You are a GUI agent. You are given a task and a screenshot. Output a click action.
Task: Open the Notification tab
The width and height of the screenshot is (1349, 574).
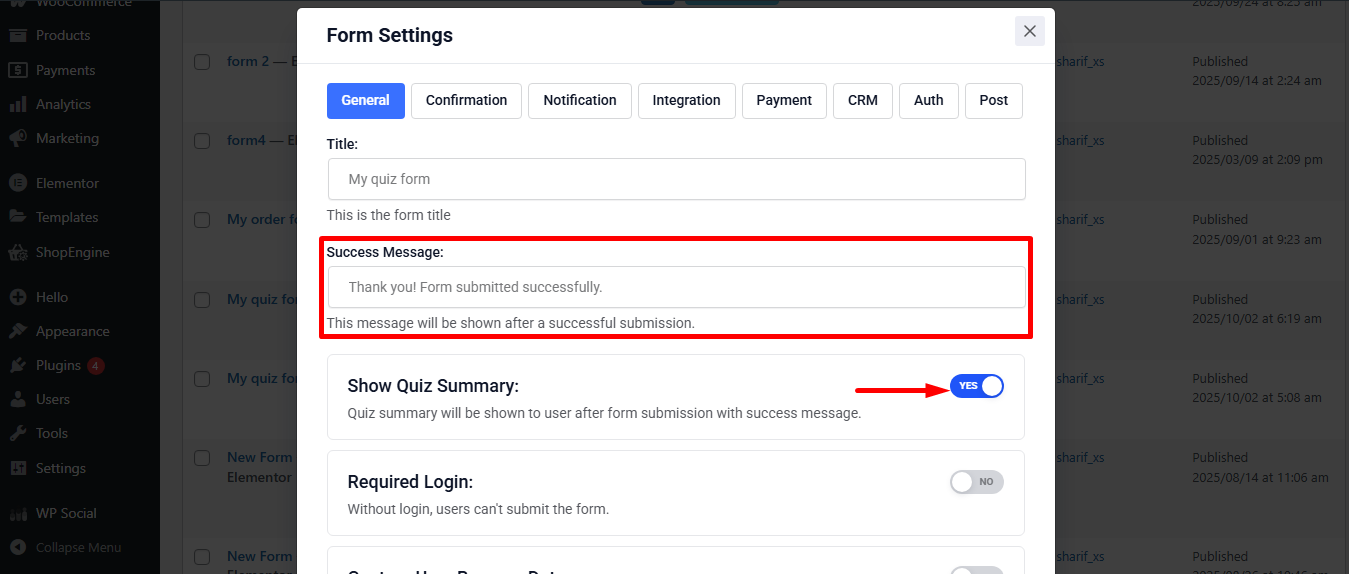point(580,100)
